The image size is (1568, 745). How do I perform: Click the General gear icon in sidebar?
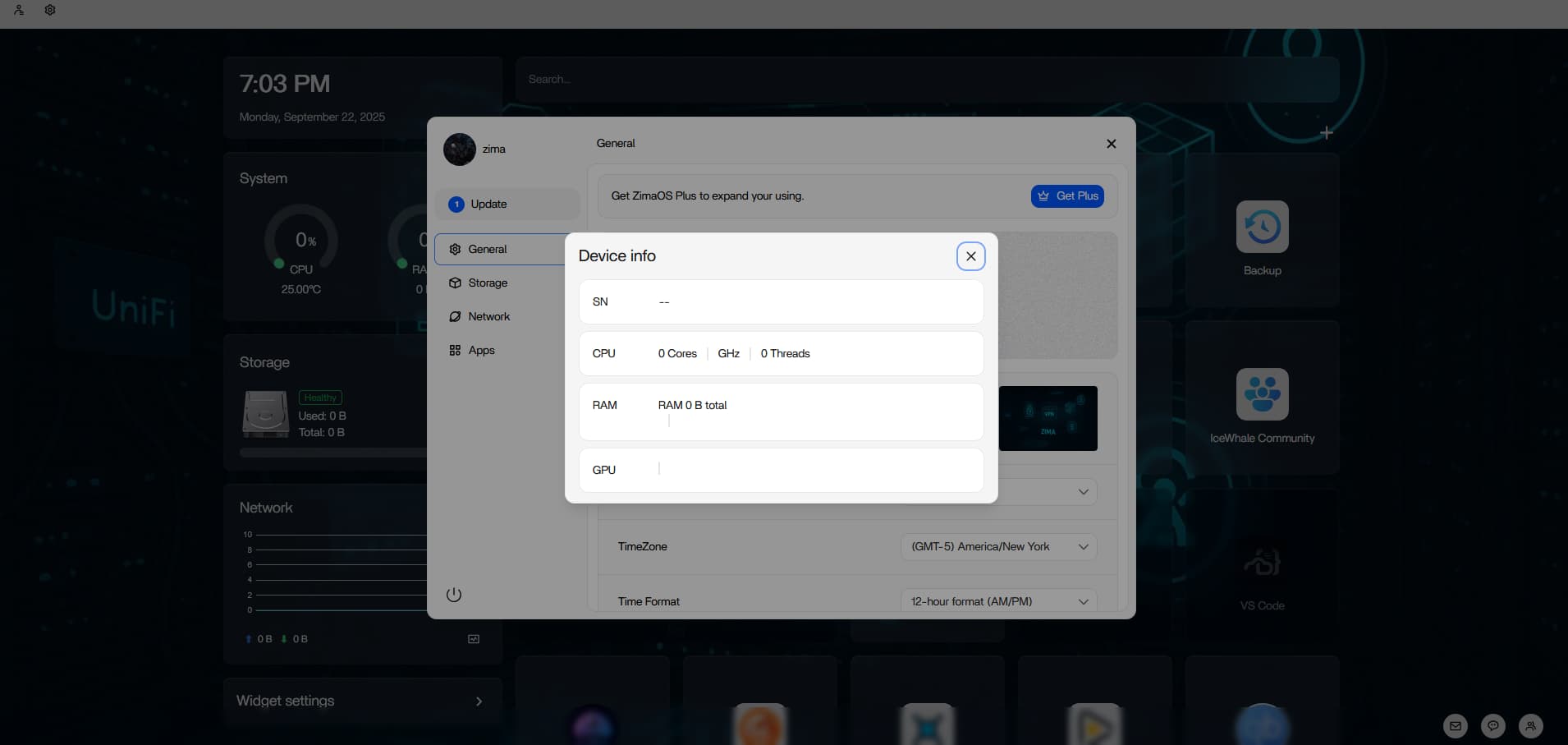(x=455, y=249)
